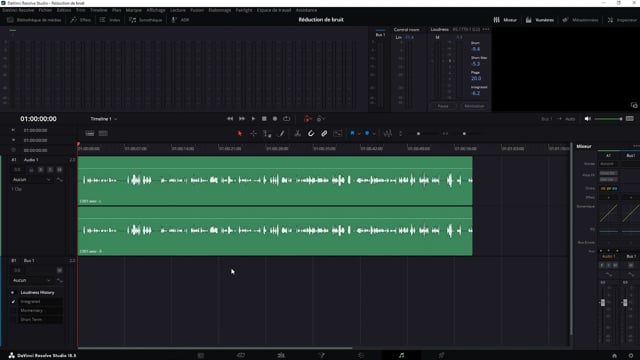The width and height of the screenshot is (640, 360).
Task: Open the flag color dropdown arrow
Action: pos(359,133)
